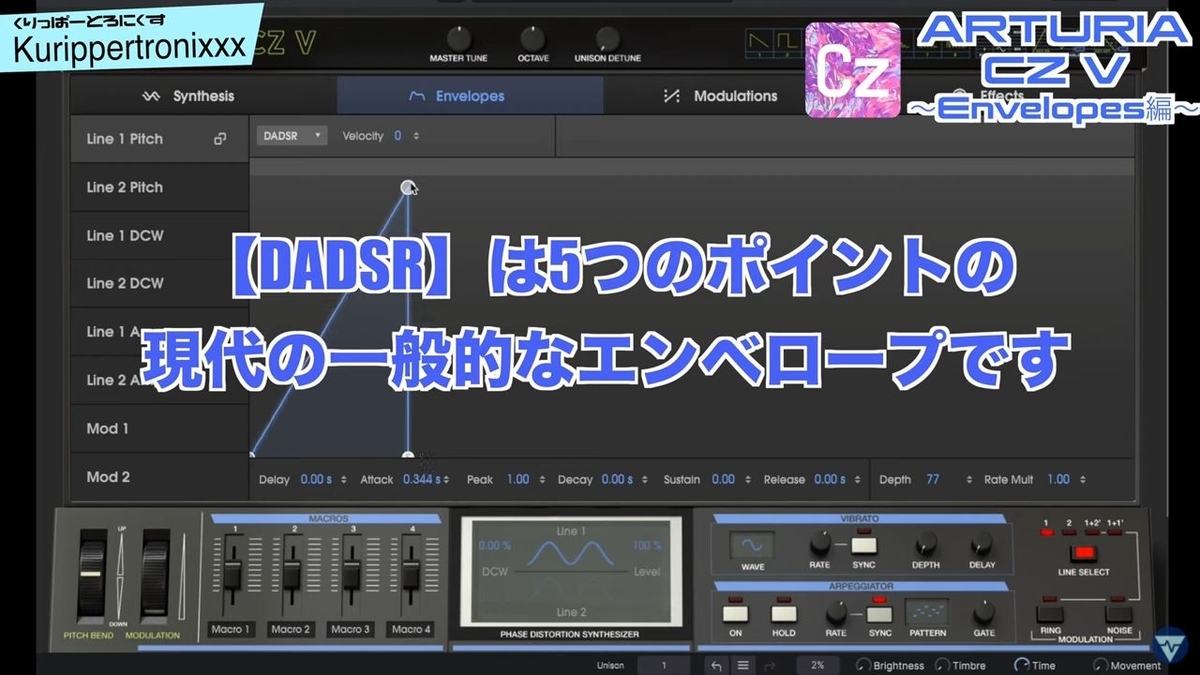Click the Timbre macro knob

[942, 665]
